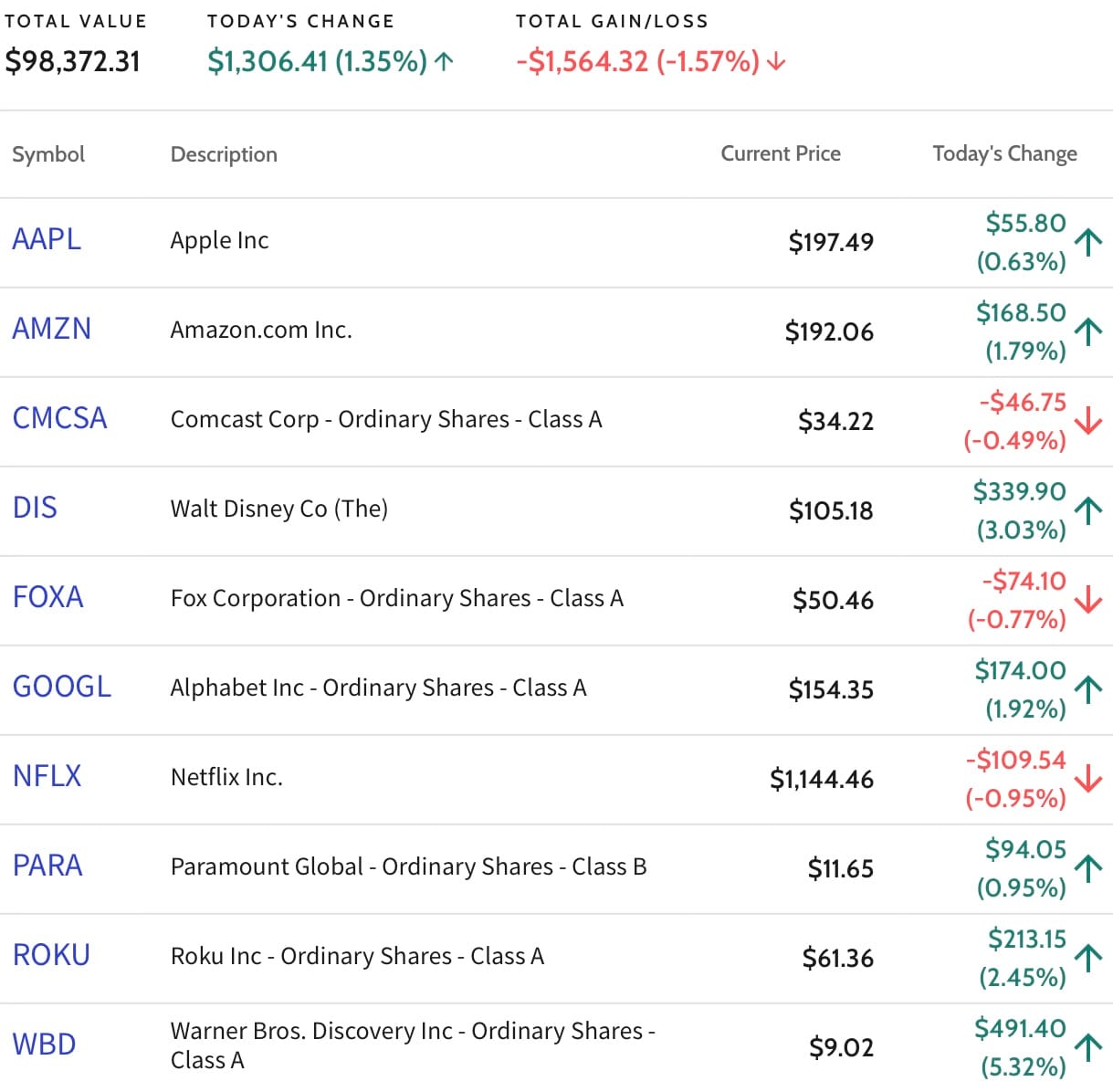Click the Current Price column header

[x=781, y=153]
